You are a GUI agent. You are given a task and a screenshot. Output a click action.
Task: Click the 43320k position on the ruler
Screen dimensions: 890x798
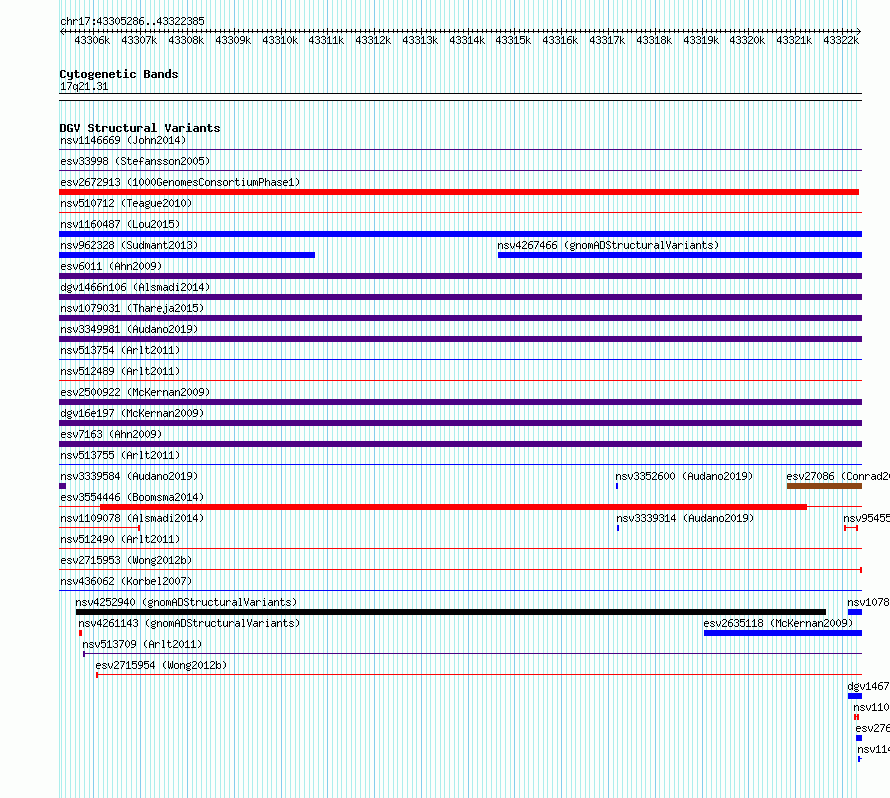click(747, 40)
